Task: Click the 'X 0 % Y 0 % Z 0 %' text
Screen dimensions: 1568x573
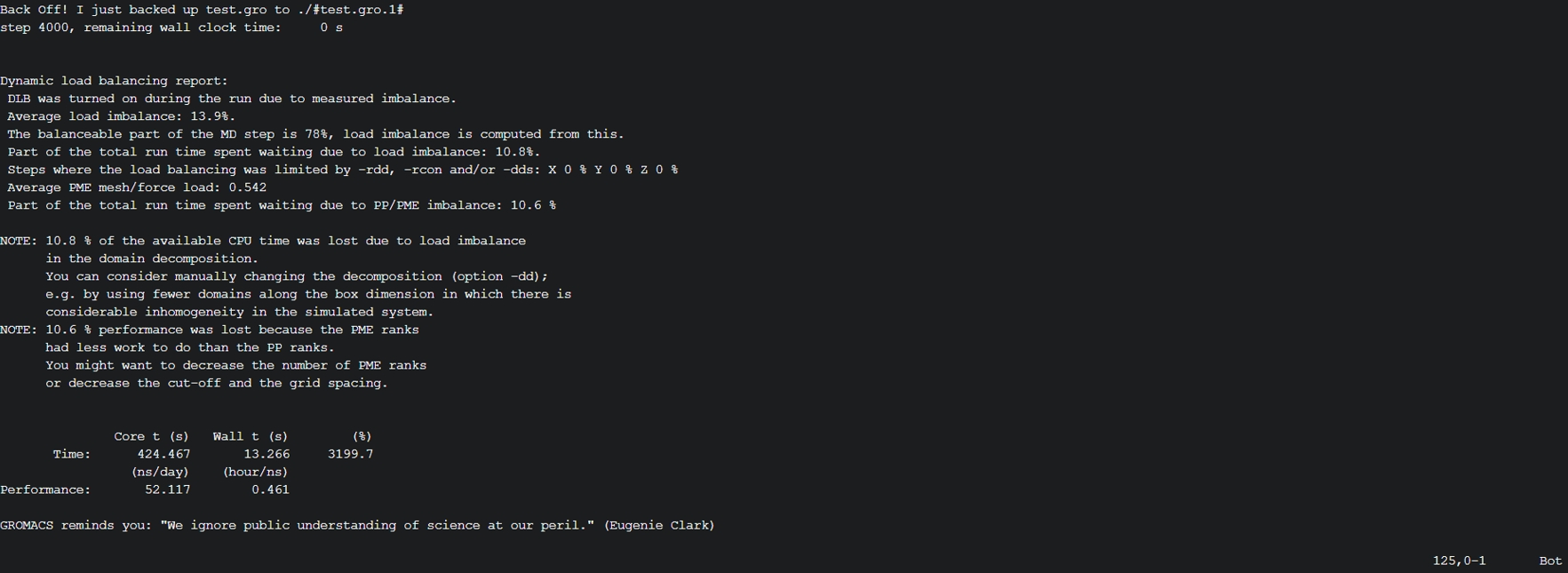Action: [613, 170]
